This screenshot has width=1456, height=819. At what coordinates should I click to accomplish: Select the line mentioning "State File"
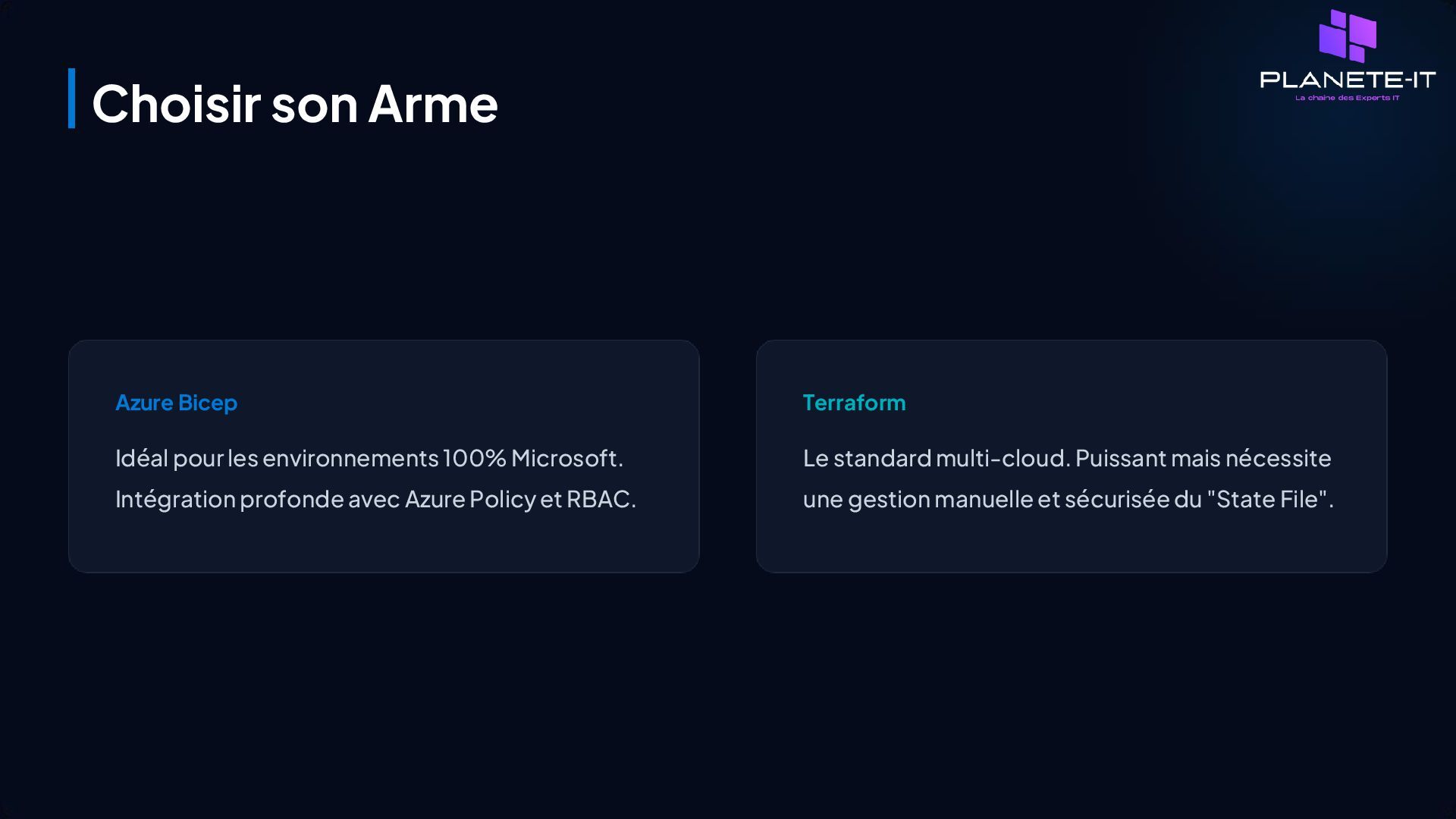coord(1068,499)
